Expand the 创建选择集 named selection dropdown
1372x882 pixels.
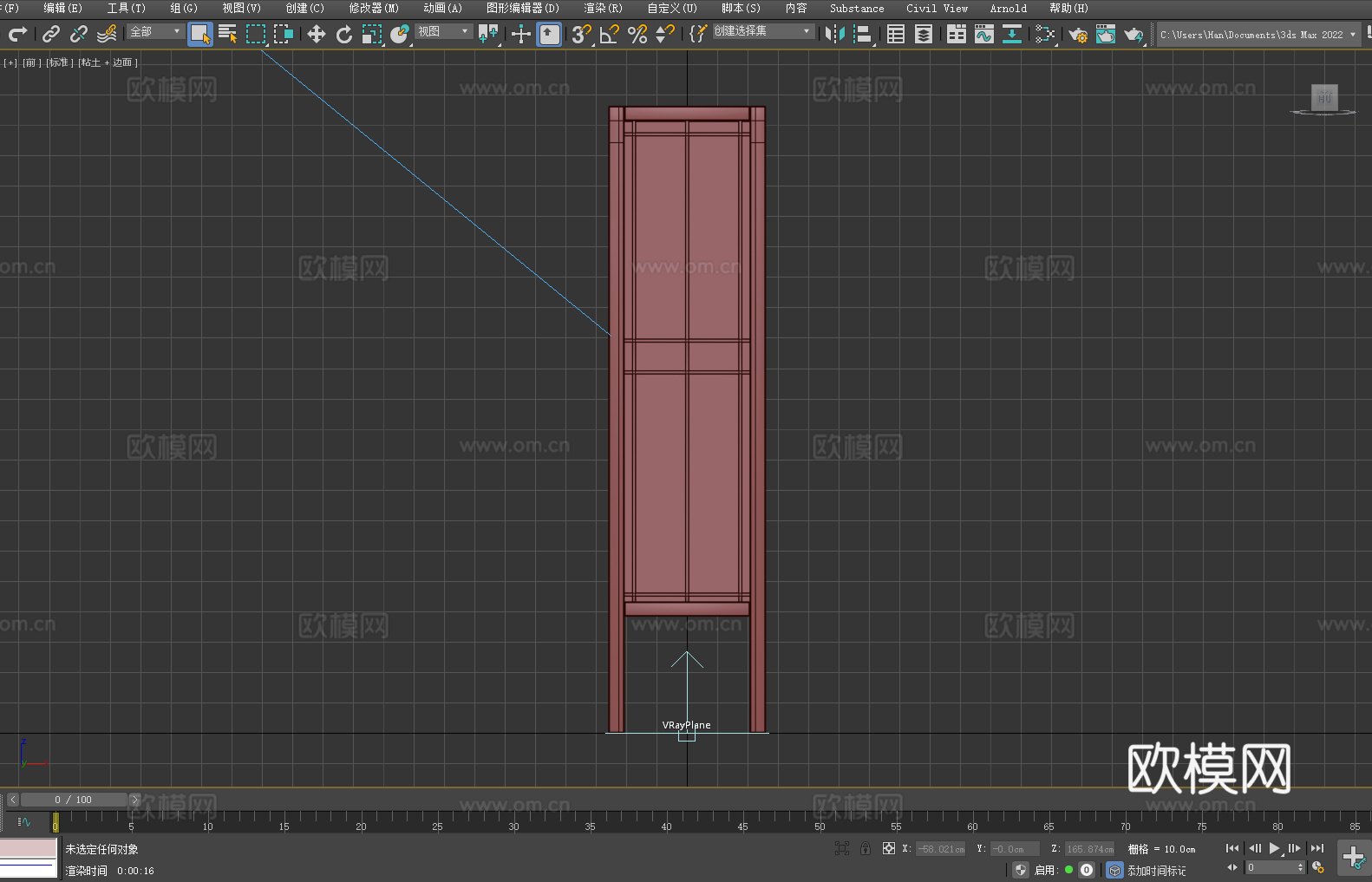762,31
